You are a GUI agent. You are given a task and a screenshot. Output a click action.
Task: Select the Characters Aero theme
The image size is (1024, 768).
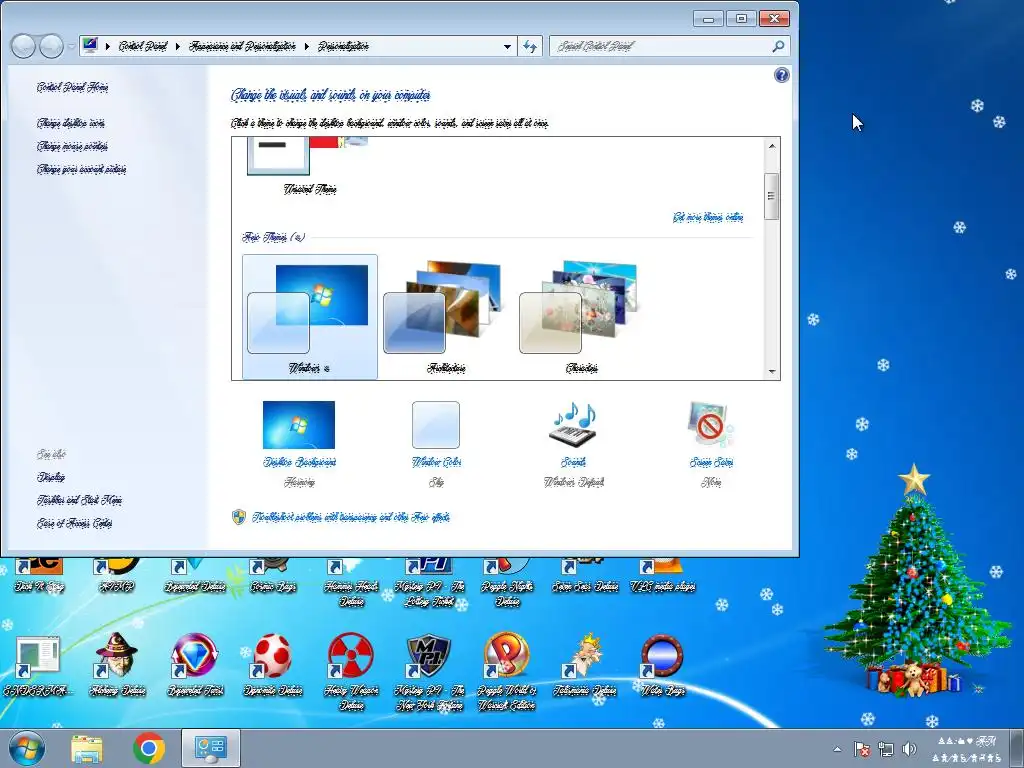pyautogui.click(x=581, y=317)
